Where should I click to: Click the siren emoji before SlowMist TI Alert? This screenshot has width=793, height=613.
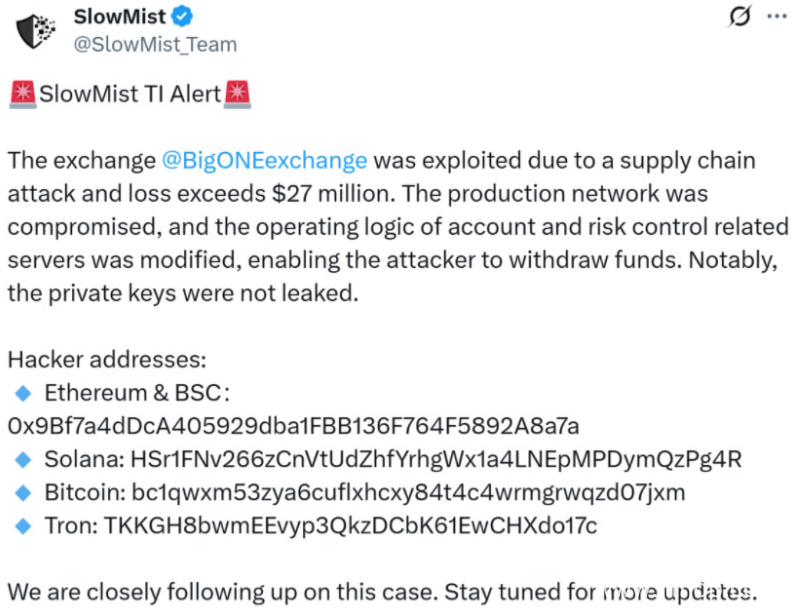click(x=21, y=95)
